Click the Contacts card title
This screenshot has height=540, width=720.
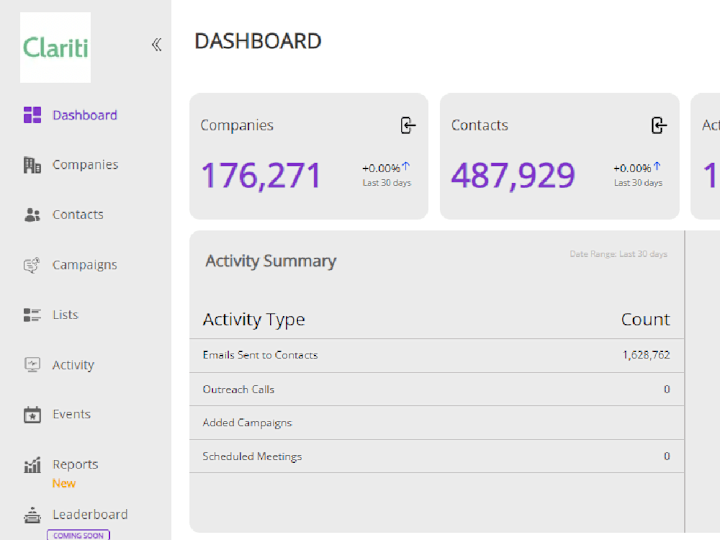tap(480, 125)
